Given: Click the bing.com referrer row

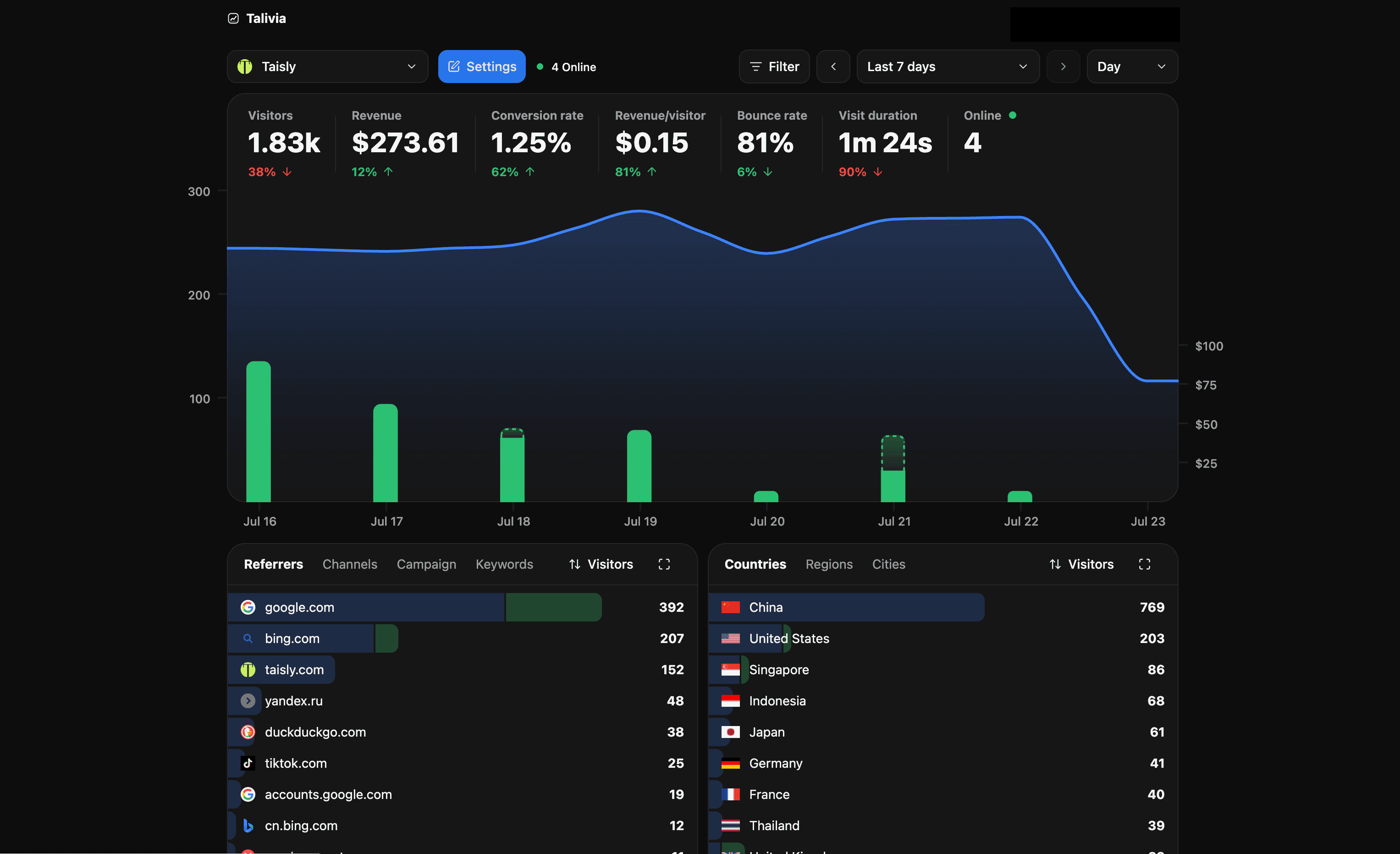Looking at the screenshot, I should (462, 638).
